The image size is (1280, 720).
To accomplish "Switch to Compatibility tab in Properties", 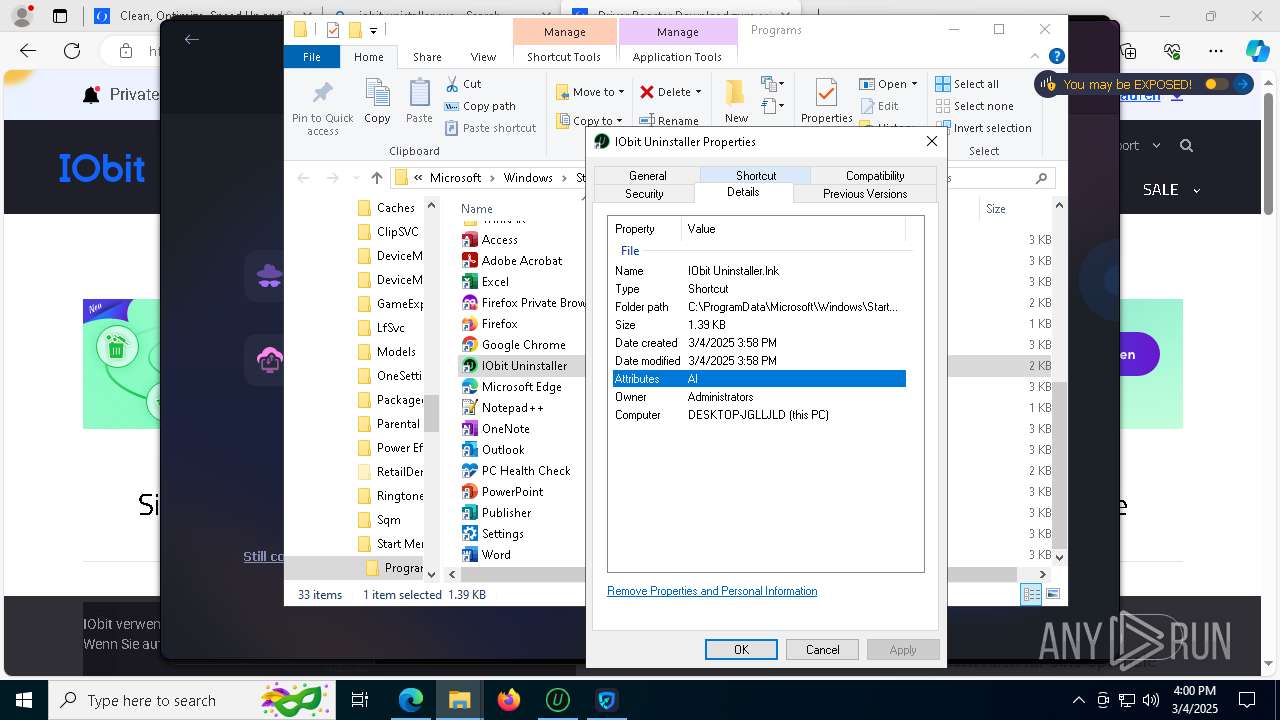I will click(874, 176).
